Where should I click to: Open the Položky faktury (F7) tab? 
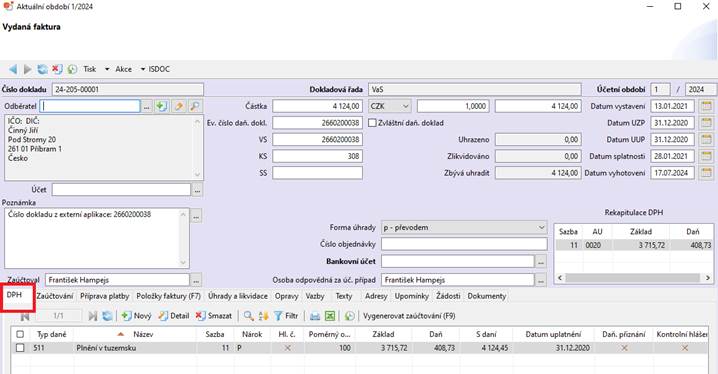pos(169,296)
